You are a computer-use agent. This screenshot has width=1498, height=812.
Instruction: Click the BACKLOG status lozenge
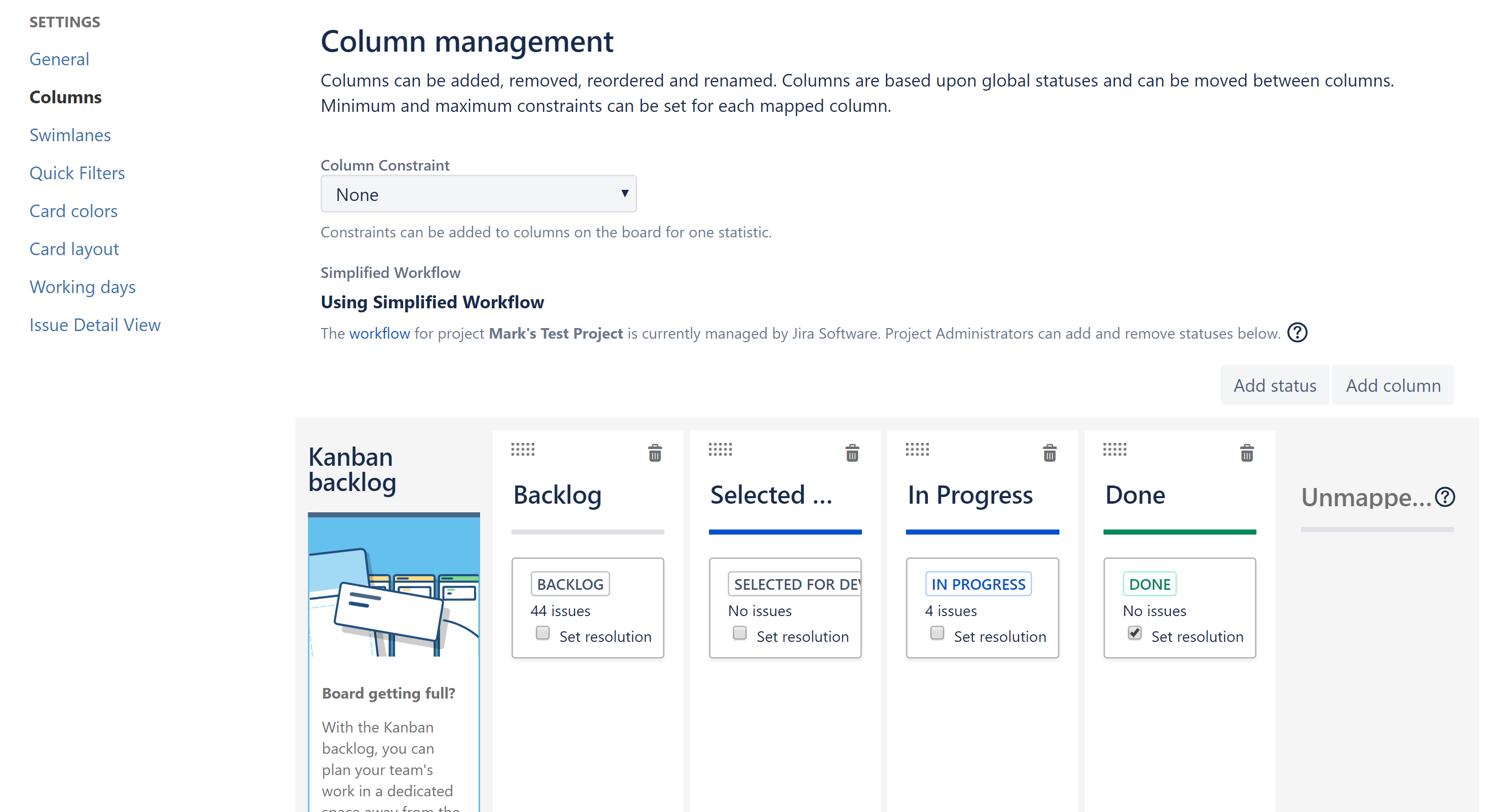570,584
